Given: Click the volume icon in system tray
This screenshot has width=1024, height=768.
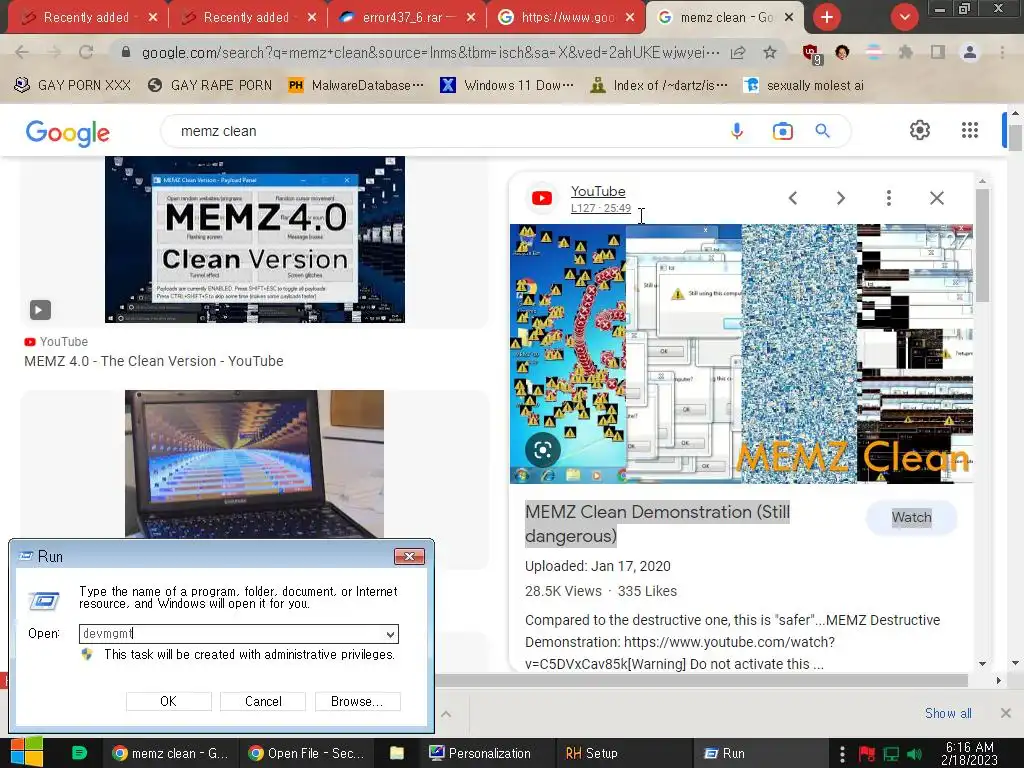Looking at the screenshot, I should tap(914, 754).
